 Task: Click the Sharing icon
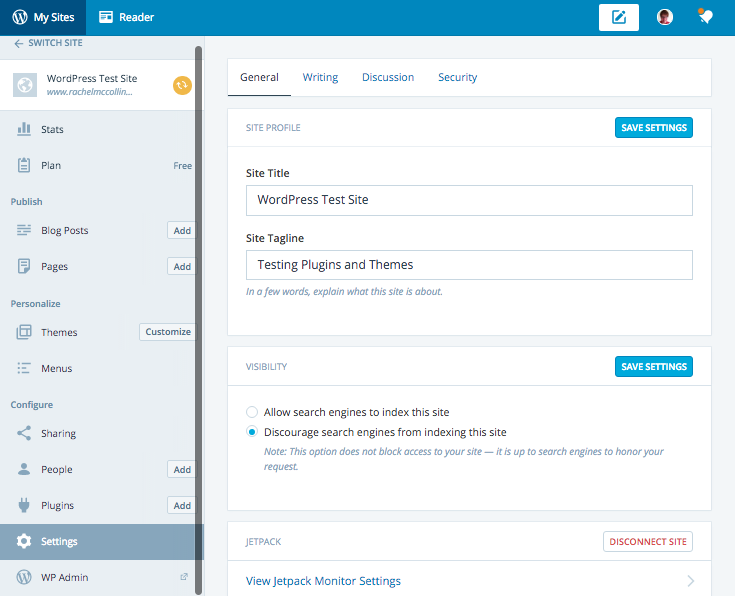click(24, 433)
